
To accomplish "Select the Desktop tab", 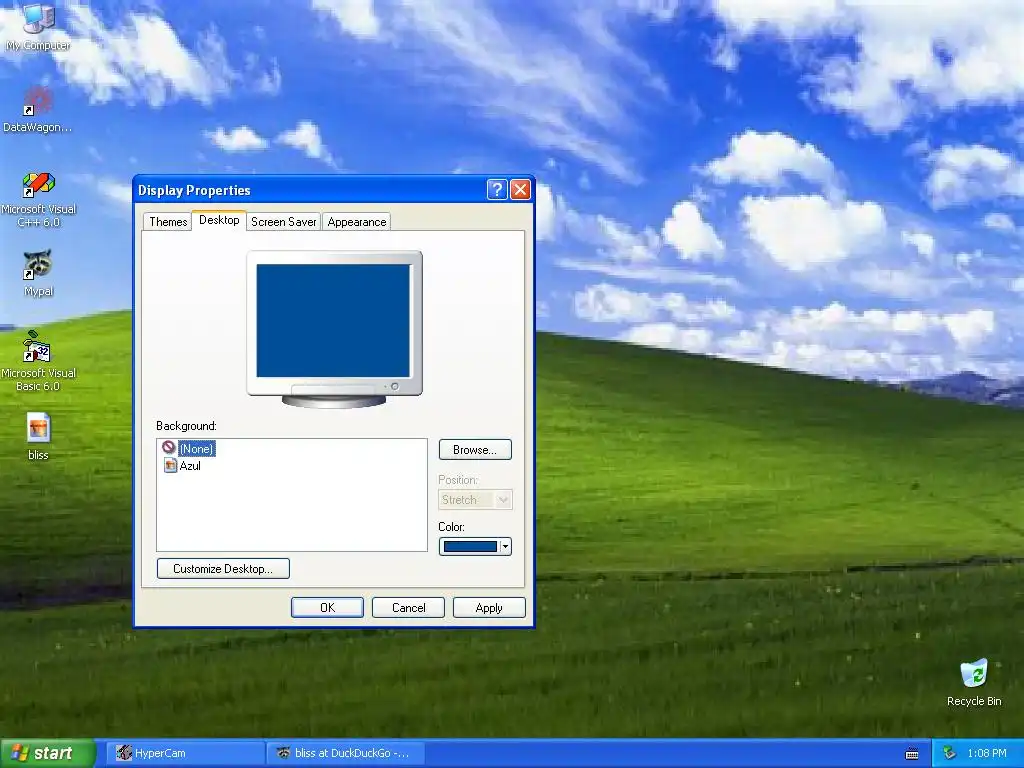I will pyautogui.click(x=219, y=220).
